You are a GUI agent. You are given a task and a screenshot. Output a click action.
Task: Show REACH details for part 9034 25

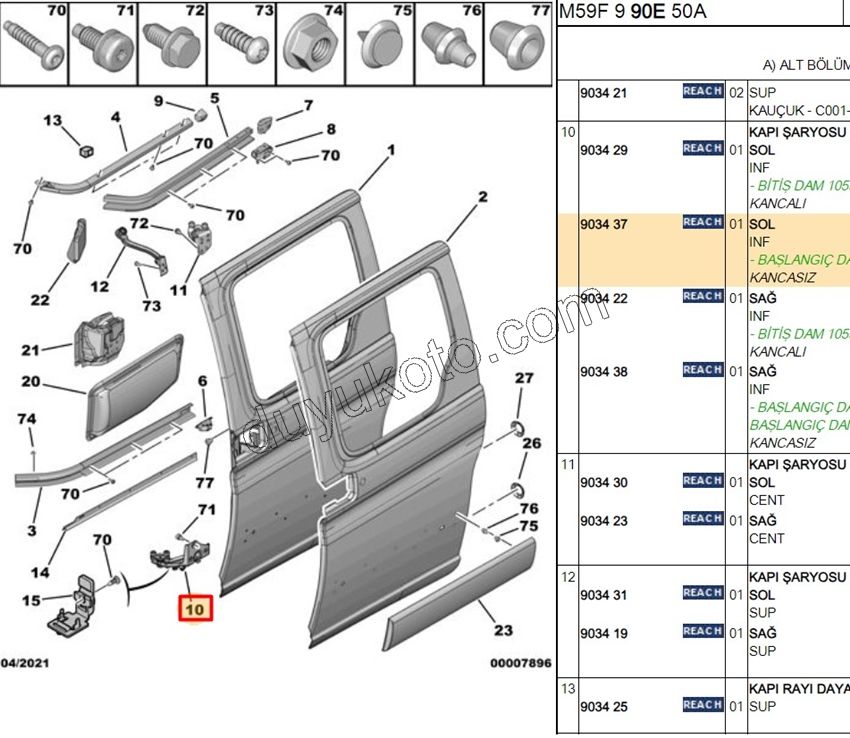click(x=702, y=705)
